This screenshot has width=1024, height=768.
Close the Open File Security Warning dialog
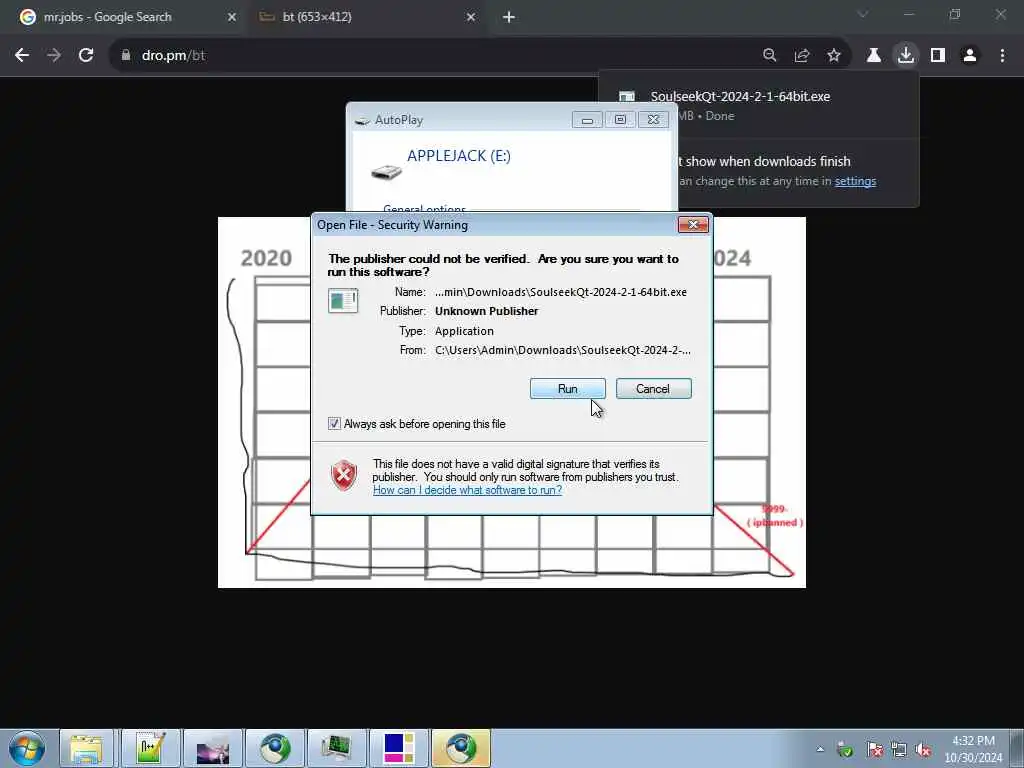[x=693, y=225]
